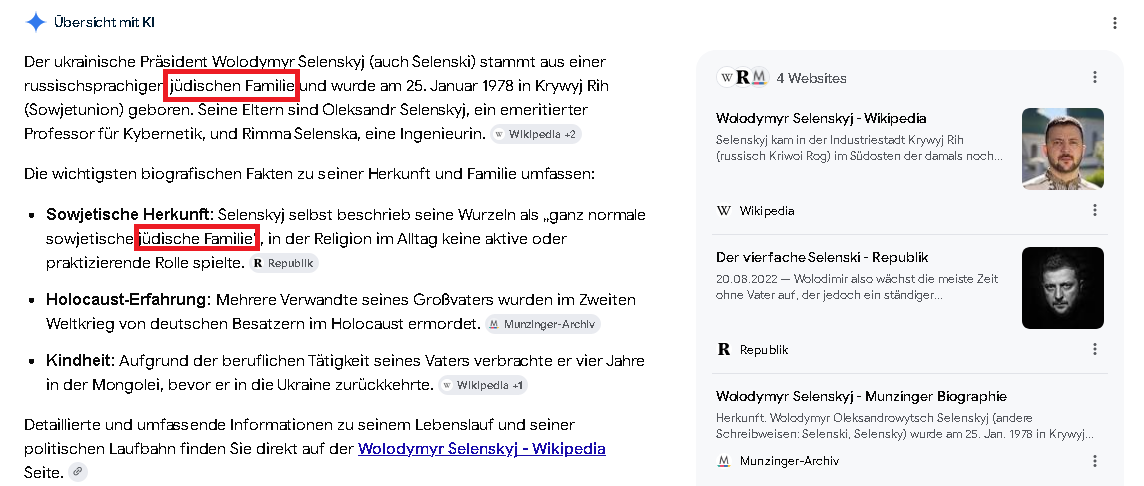Click the black-and-white Republik thumbnail
This screenshot has width=1144, height=486.
(1062, 288)
